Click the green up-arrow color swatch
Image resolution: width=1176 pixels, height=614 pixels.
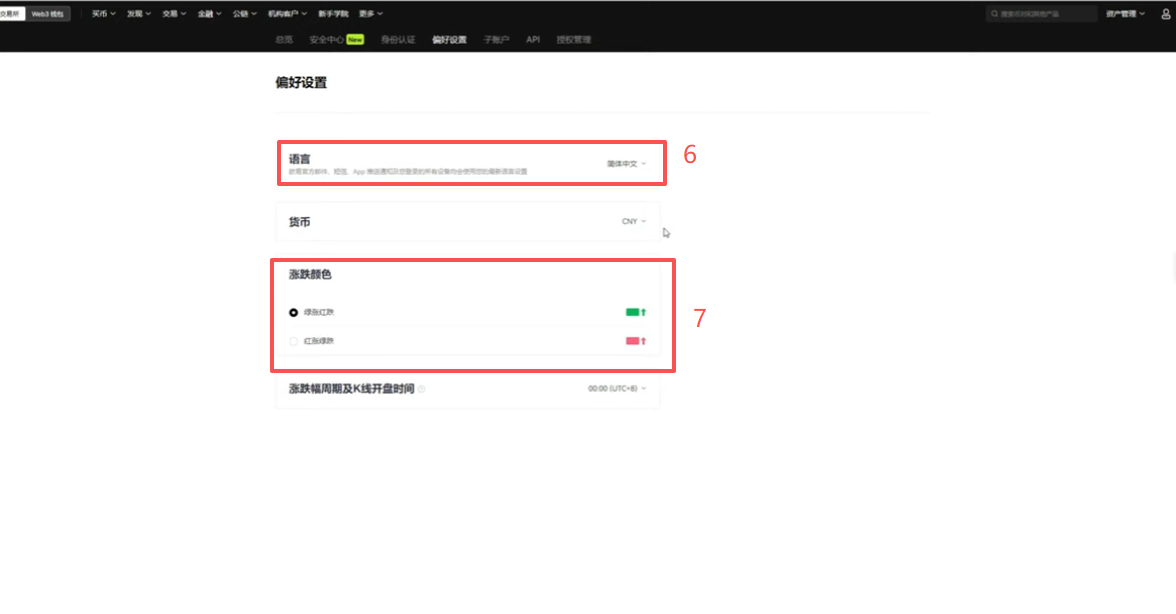point(636,313)
